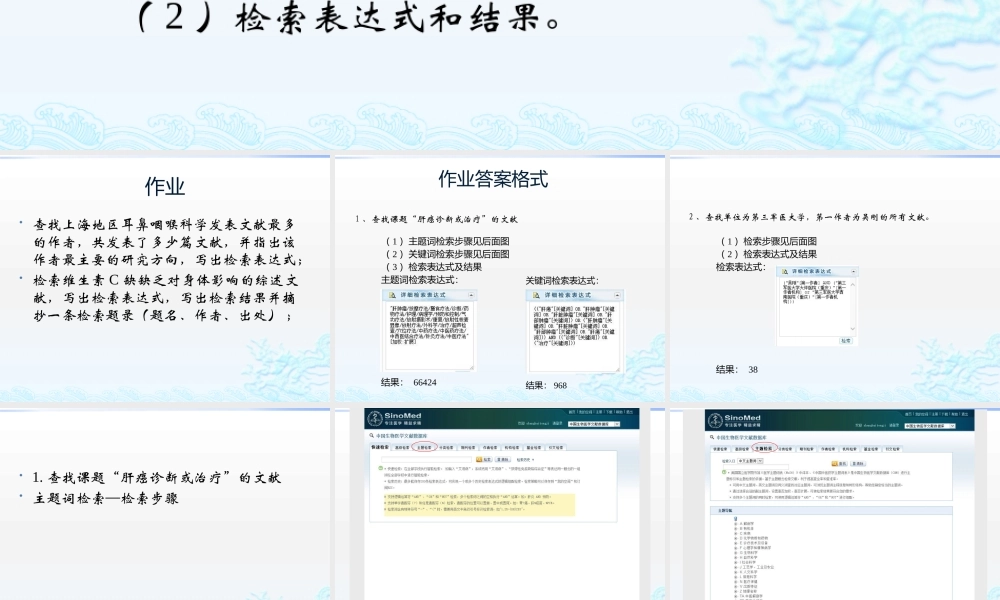The image size is (1000, 600).
Task: Click the icon in the 主题词检索表达式 box header
Action: coord(392,297)
